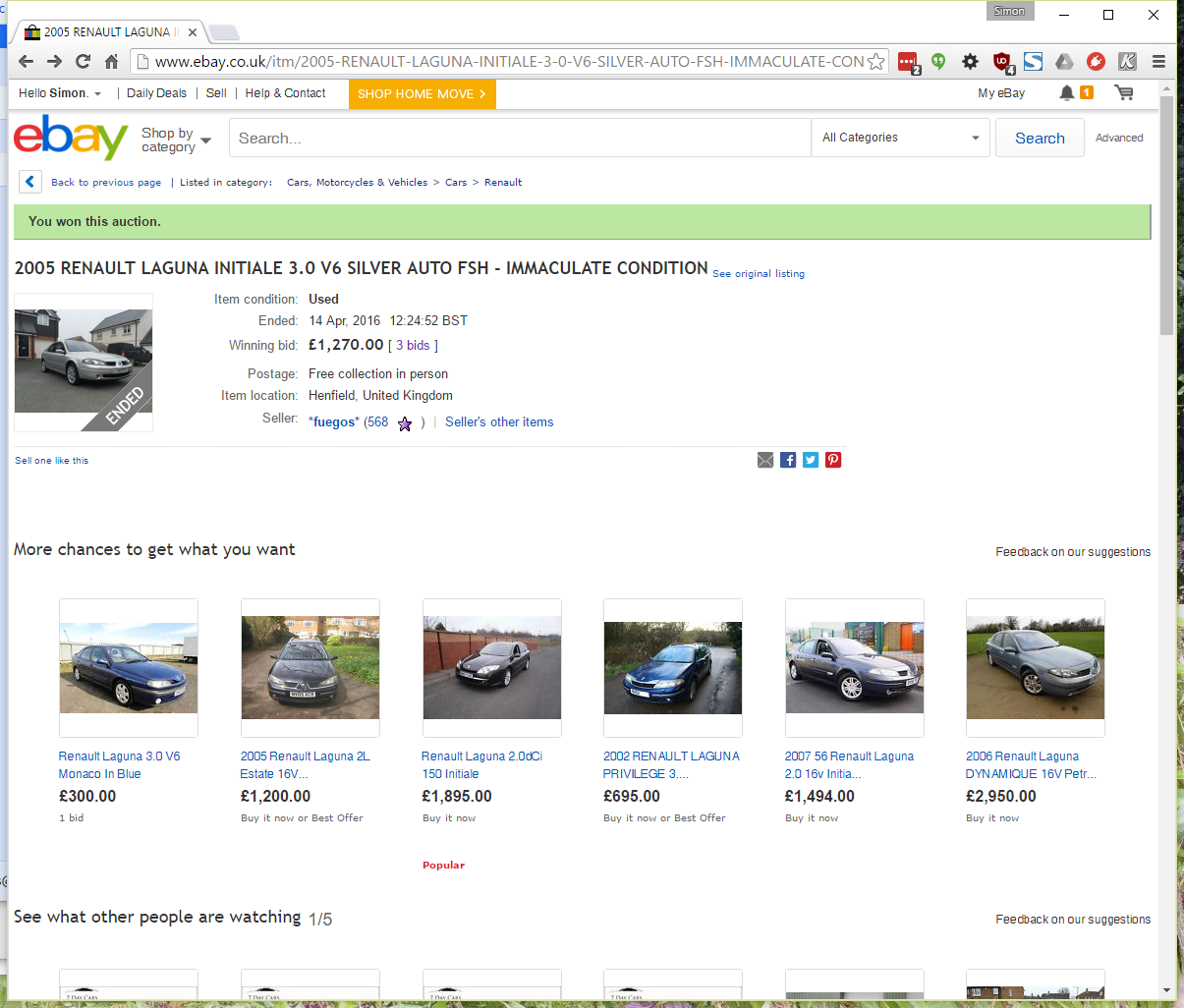Screen dimensions: 1184x1008
Task: Open the browser home page icon
Action: click(x=112, y=61)
